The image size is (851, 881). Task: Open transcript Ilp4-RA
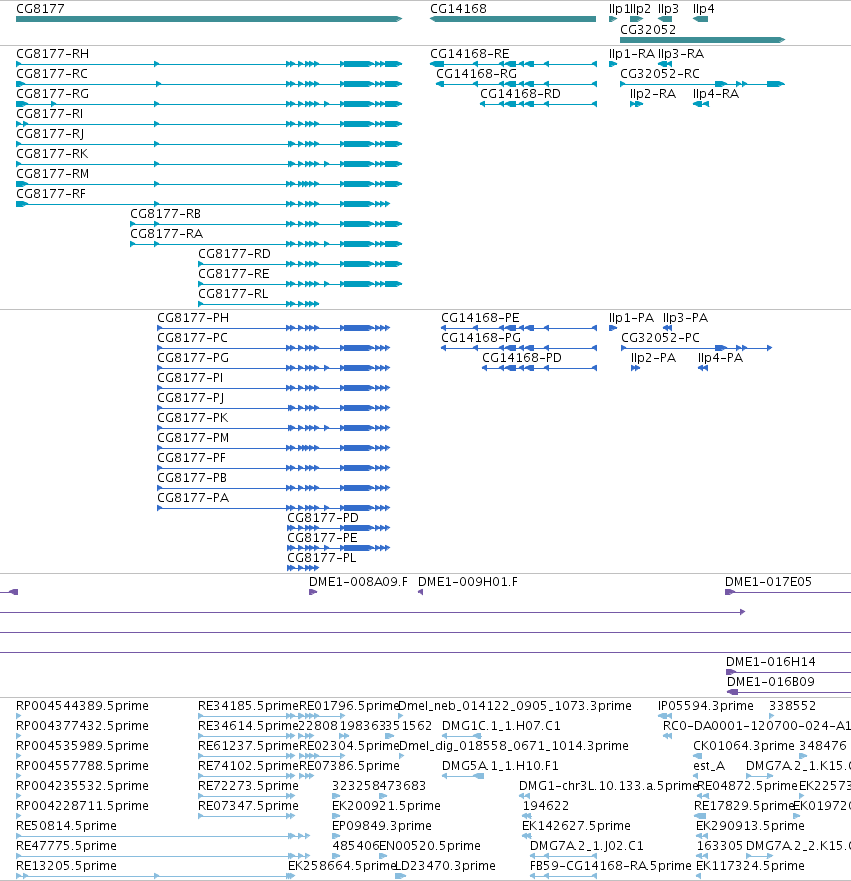716,94
